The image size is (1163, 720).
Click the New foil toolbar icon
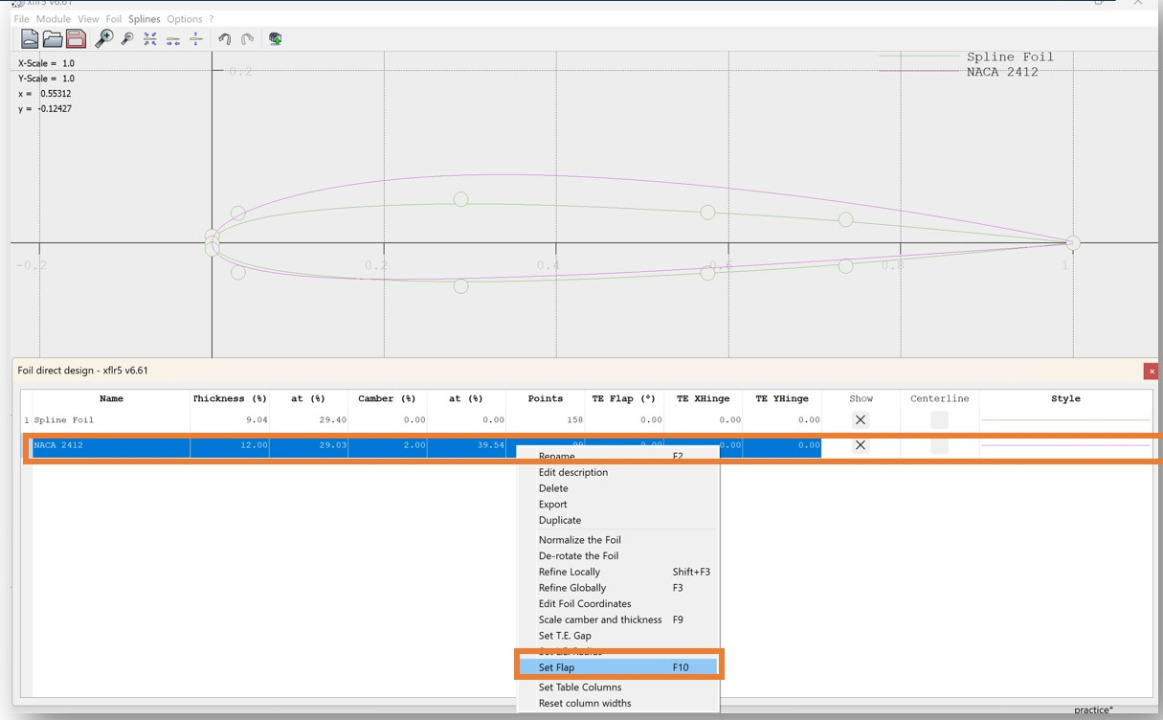(x=30, y=38)
